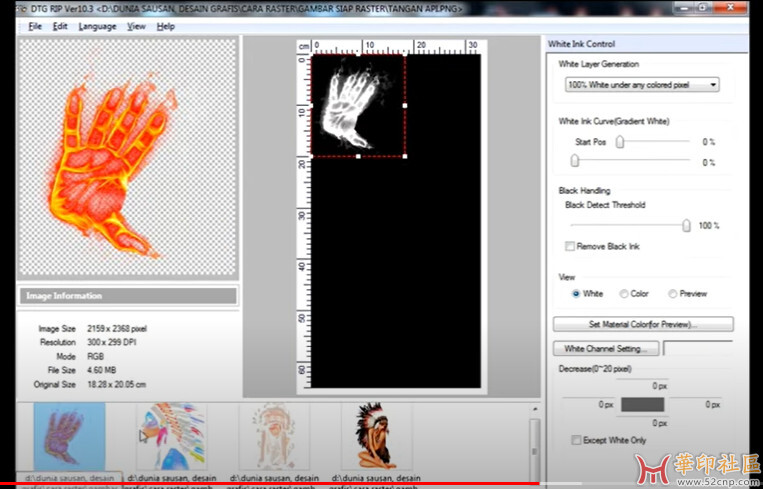Enable the Remove Black Ink checkbox

(x=570, y=246)
